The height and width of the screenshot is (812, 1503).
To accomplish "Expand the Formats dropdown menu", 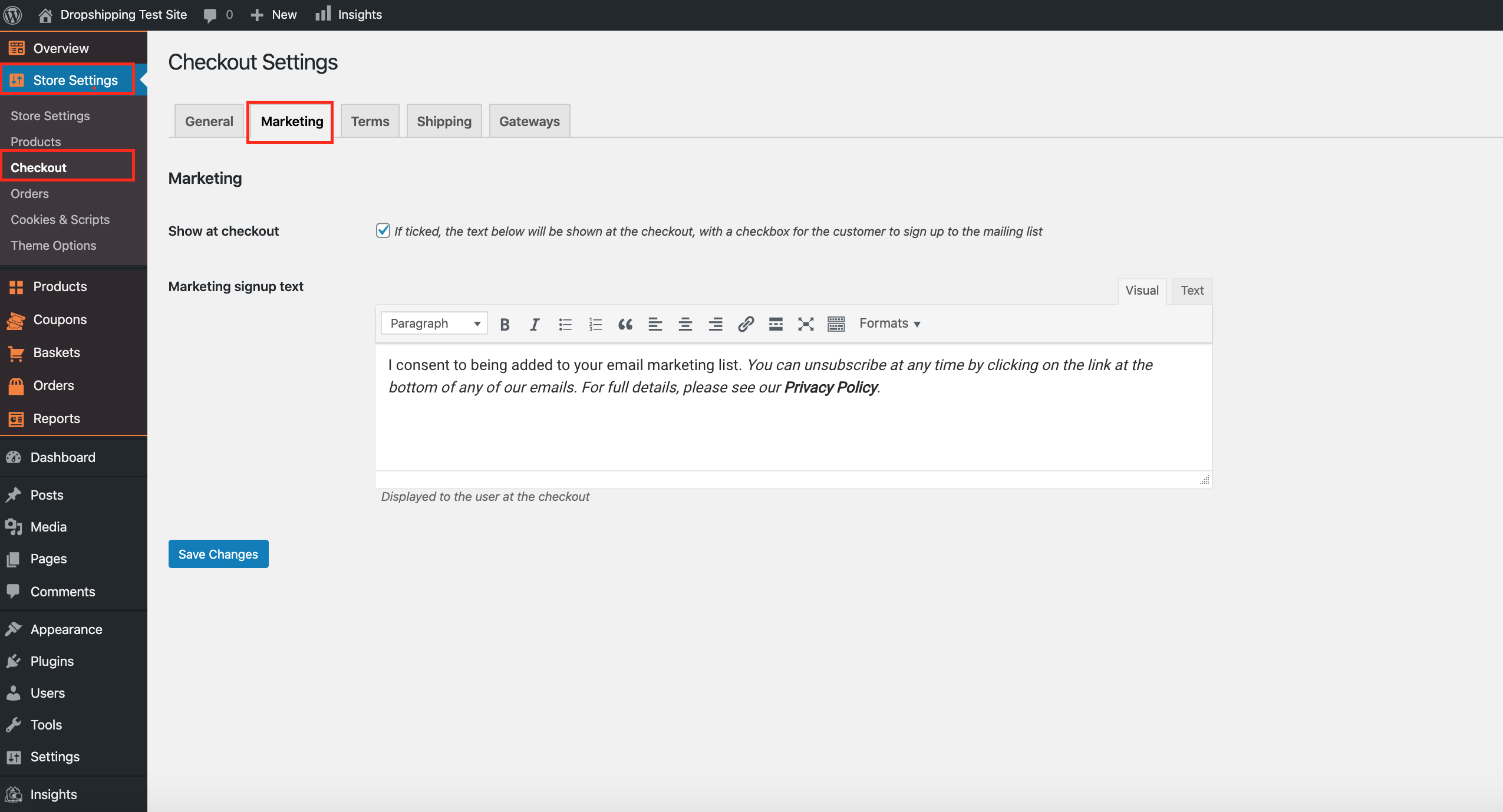I will point(889,324).
